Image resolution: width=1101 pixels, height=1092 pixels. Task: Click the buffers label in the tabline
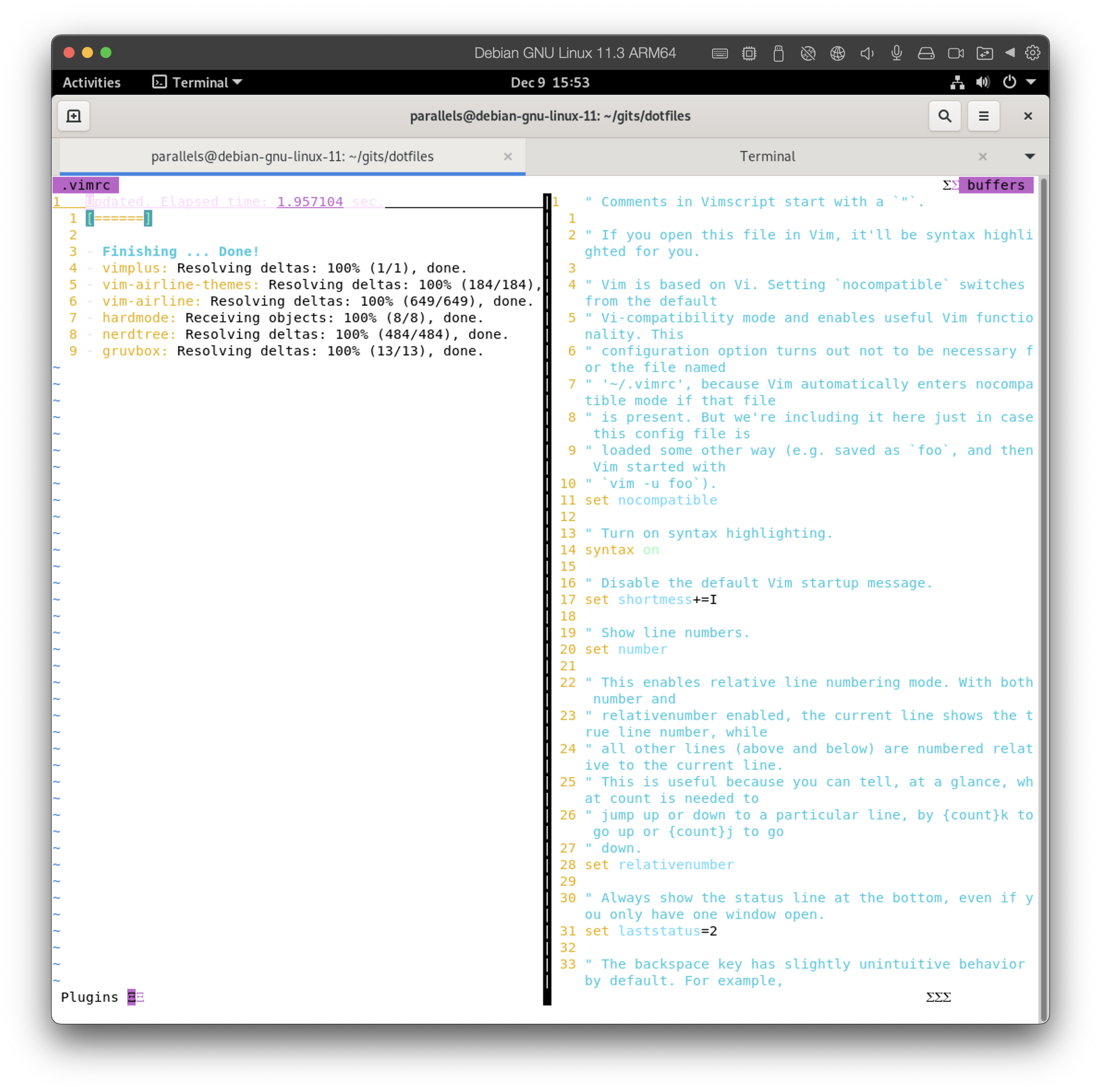tap(995, 185)
